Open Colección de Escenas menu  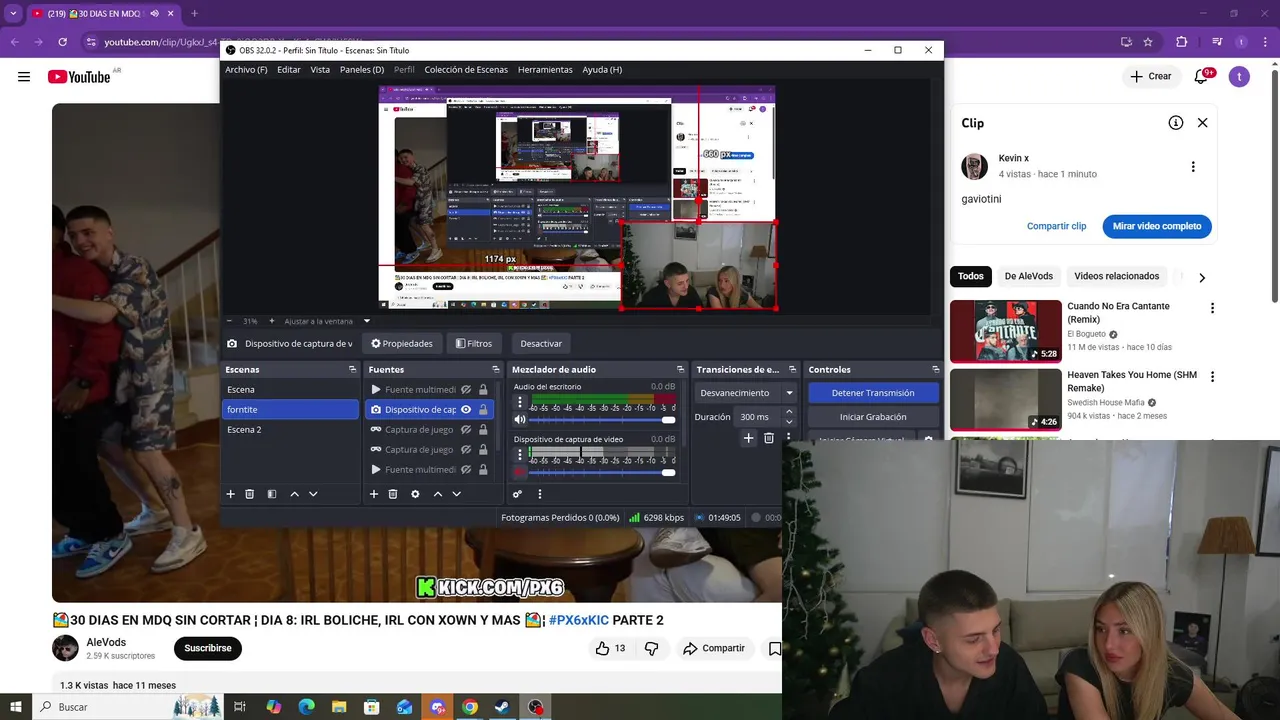click(466, 70)
